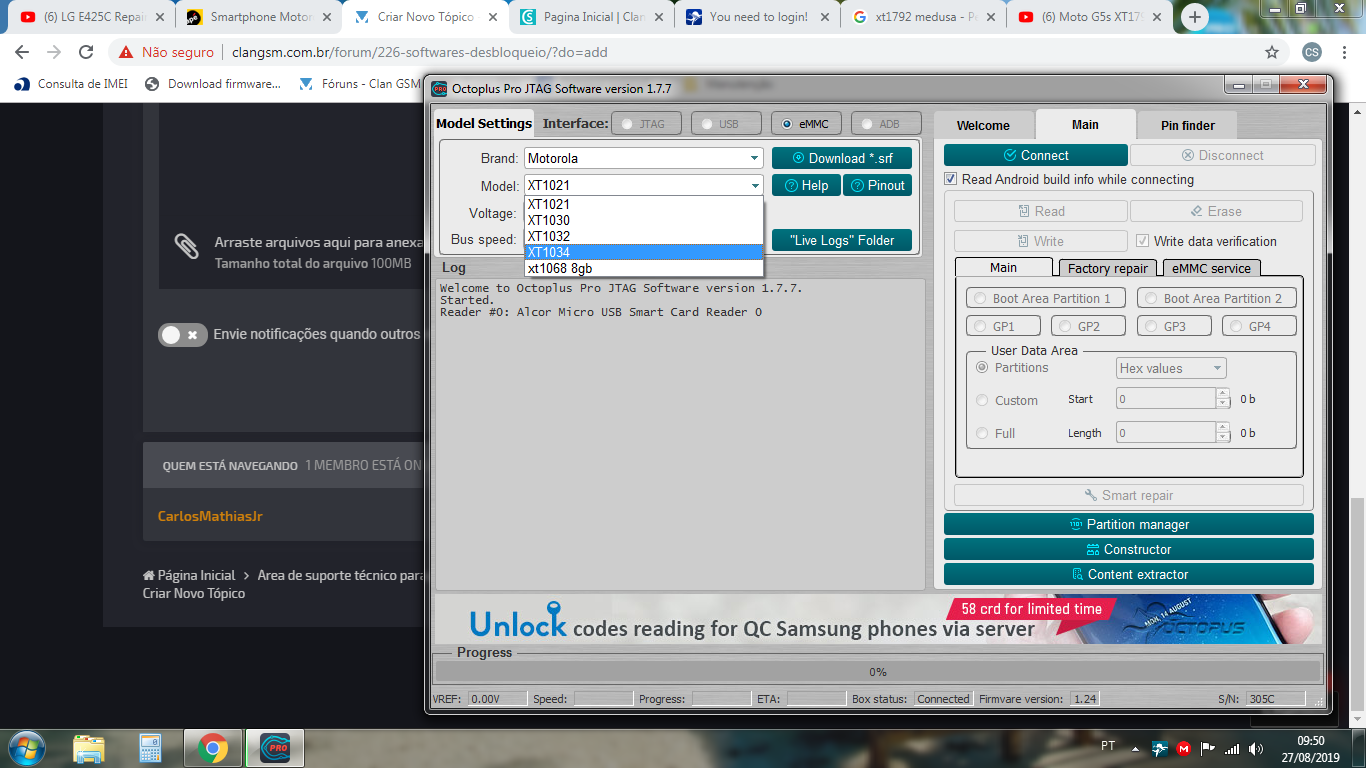Toggle Write data verification checkbox

tap(1143, 241)
